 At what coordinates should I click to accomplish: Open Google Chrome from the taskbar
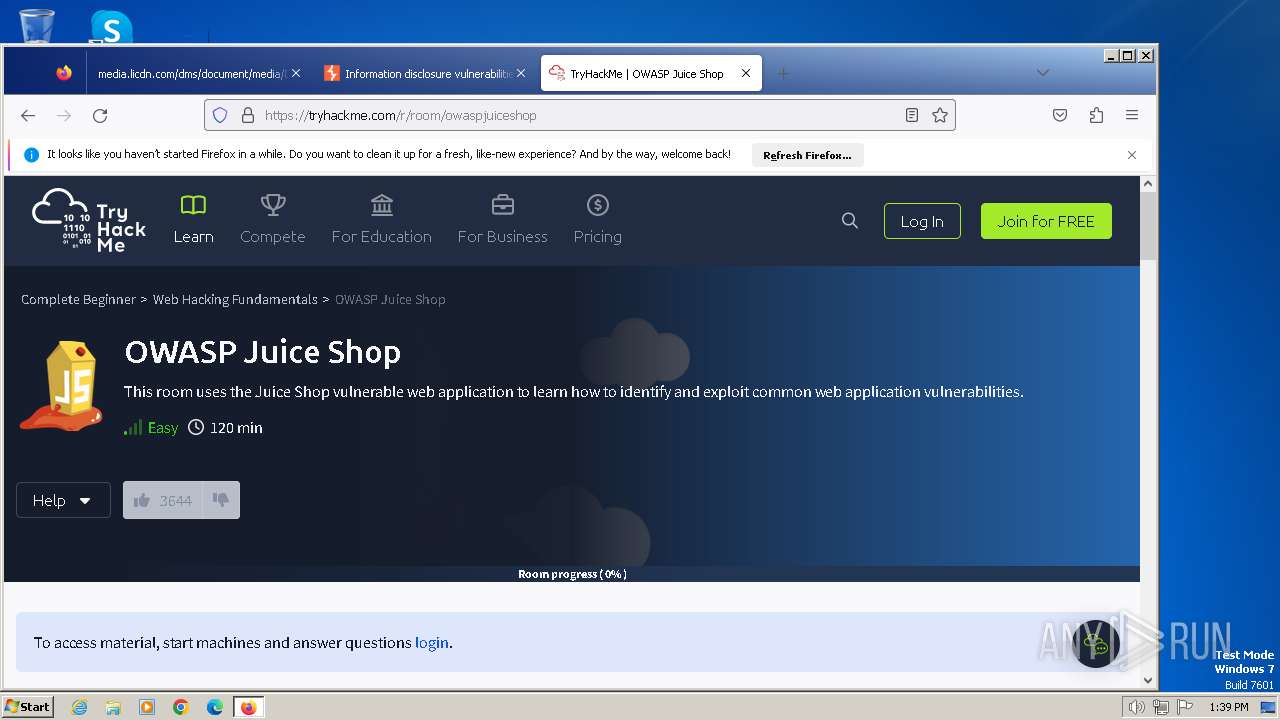click(181, 707)
